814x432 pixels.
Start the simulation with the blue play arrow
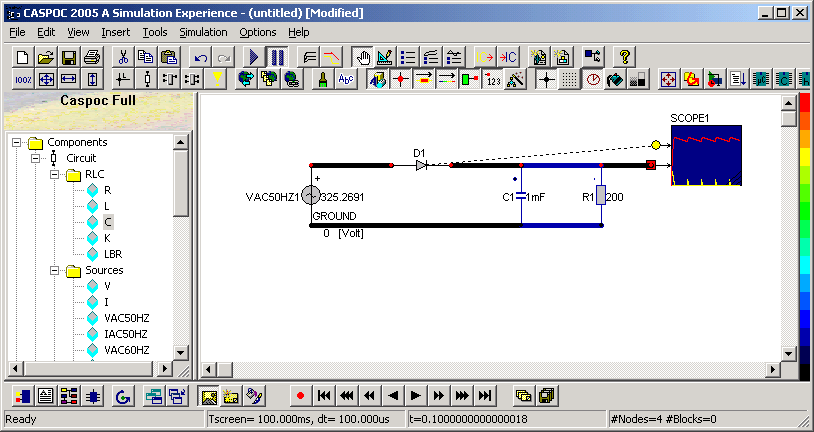(254, 57)
